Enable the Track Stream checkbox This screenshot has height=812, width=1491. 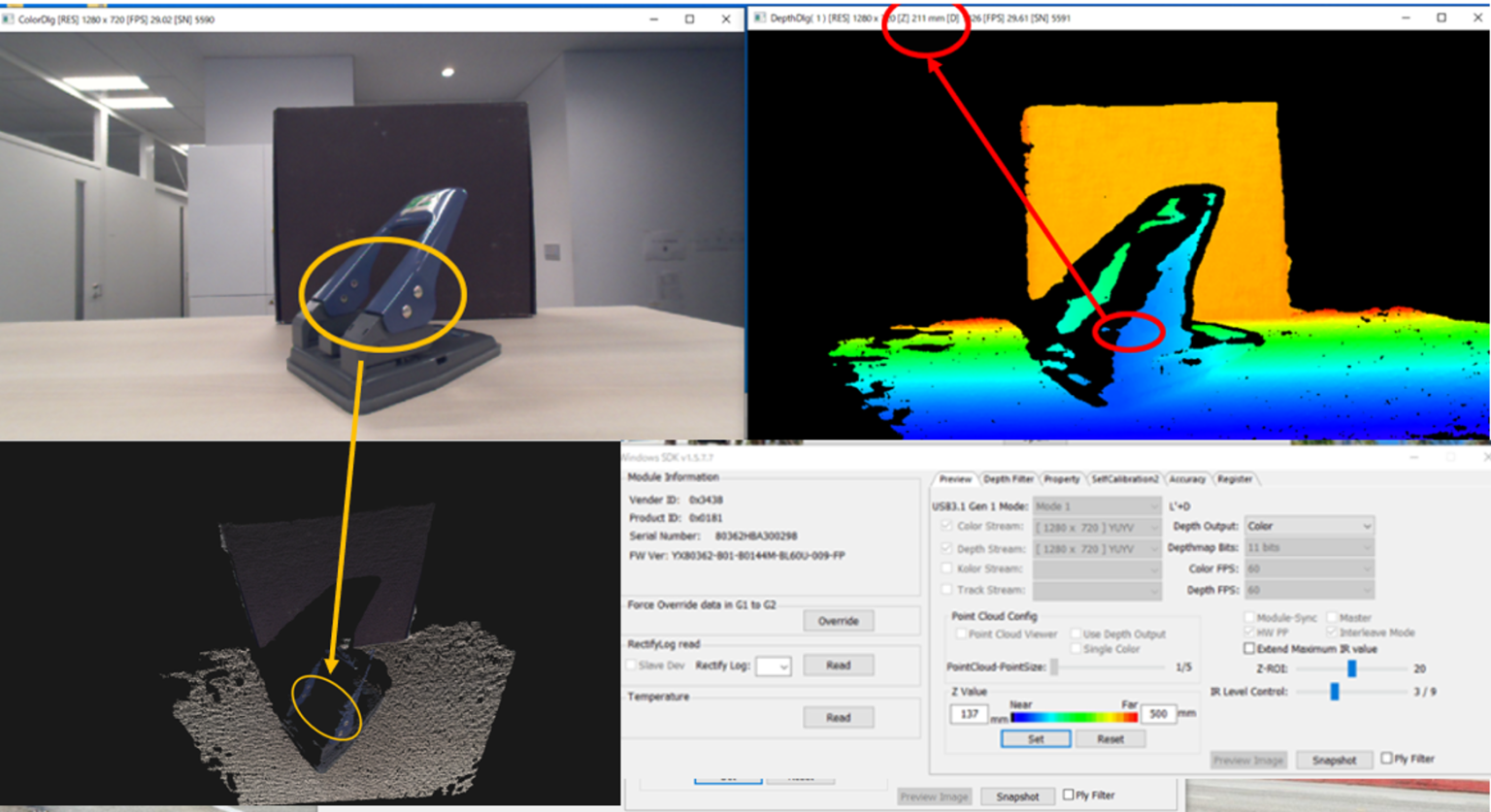[944, 587]
